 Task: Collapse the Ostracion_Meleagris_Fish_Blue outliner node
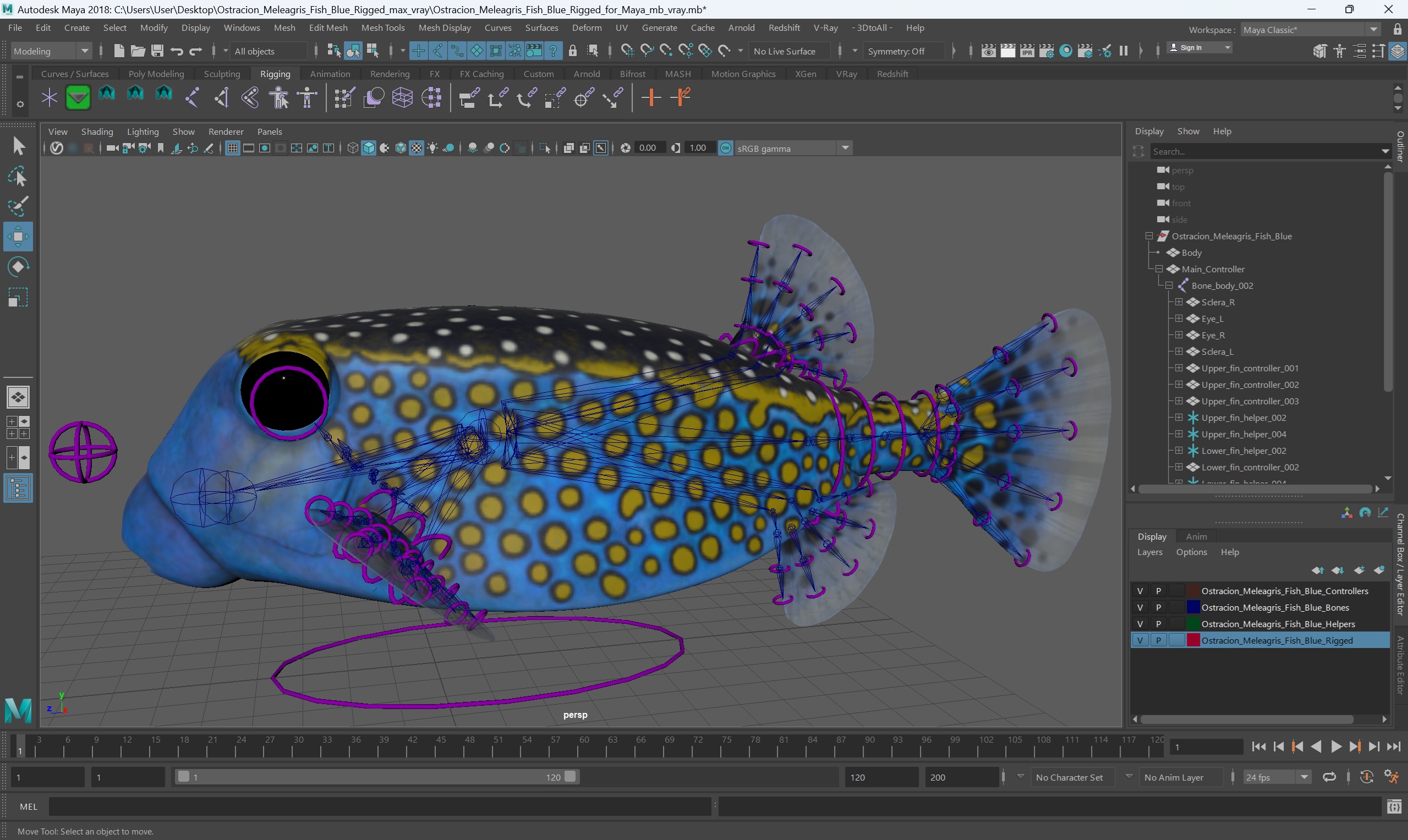point(1149,236)
